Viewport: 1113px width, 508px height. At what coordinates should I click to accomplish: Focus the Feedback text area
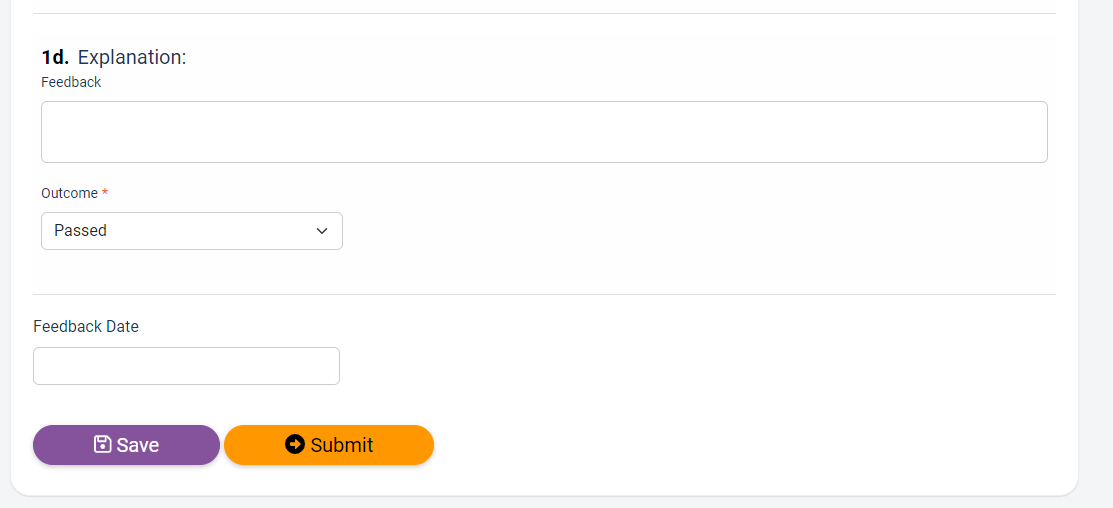click(544, 132)
